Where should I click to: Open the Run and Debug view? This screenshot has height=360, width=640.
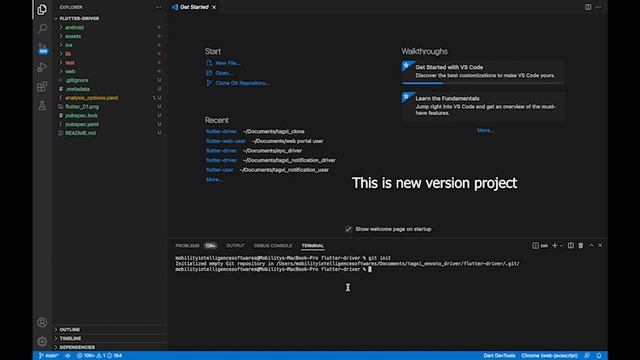(x=42, y=67)
